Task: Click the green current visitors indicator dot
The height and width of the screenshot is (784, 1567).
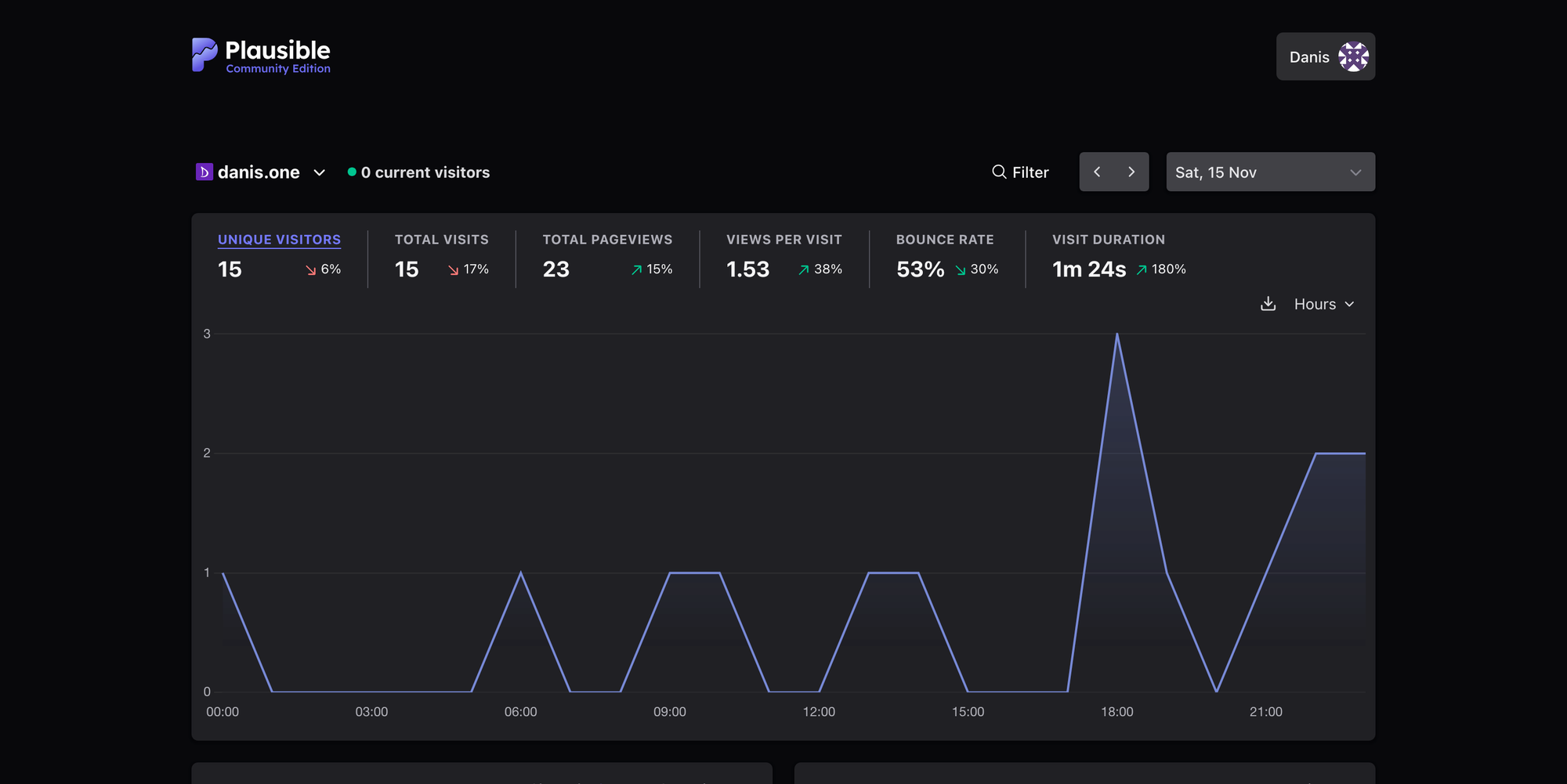Action: [x=352, y=172]
